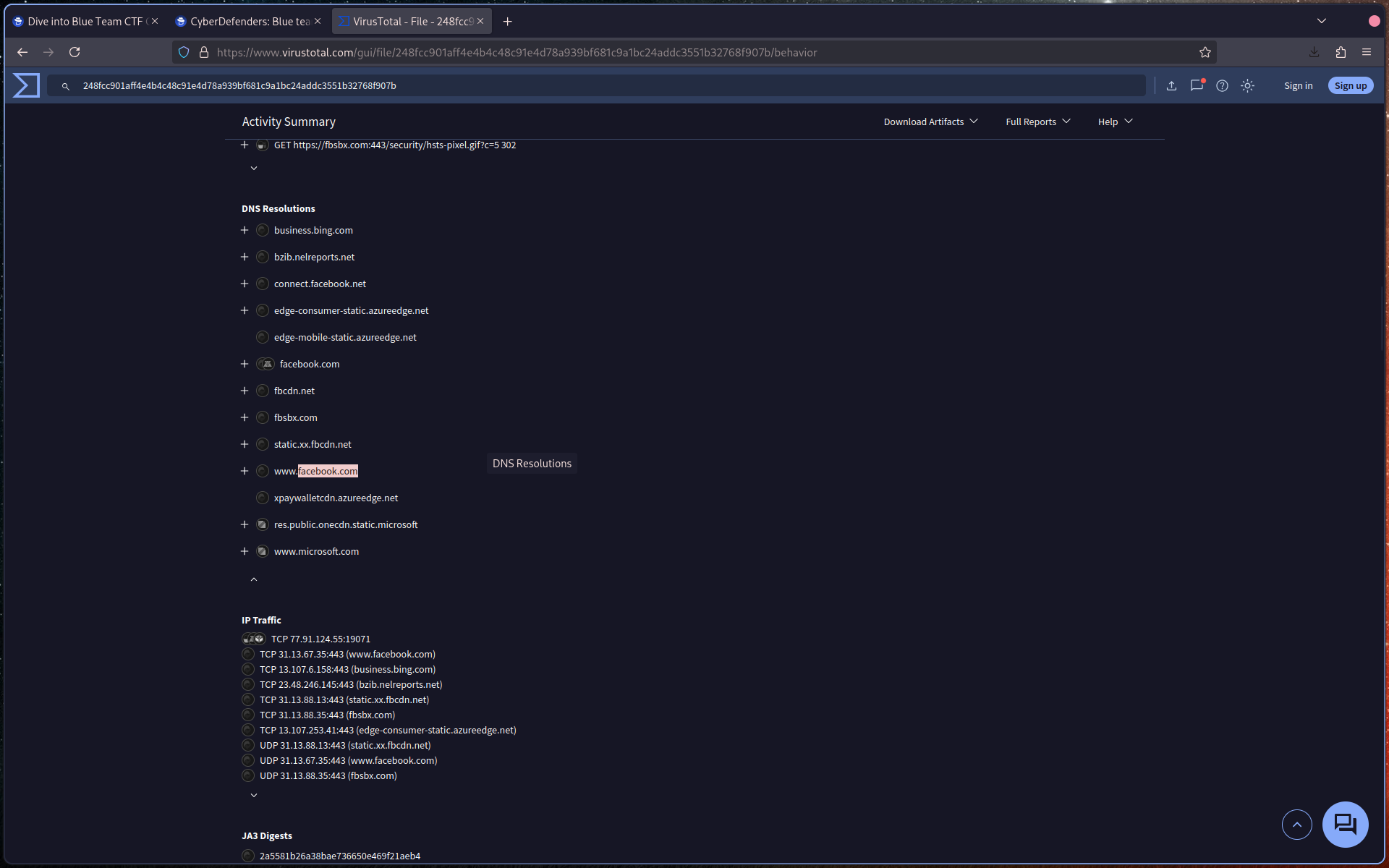
Task: Close the VirusTotal browser tab
Action: (x=480, y=22)
